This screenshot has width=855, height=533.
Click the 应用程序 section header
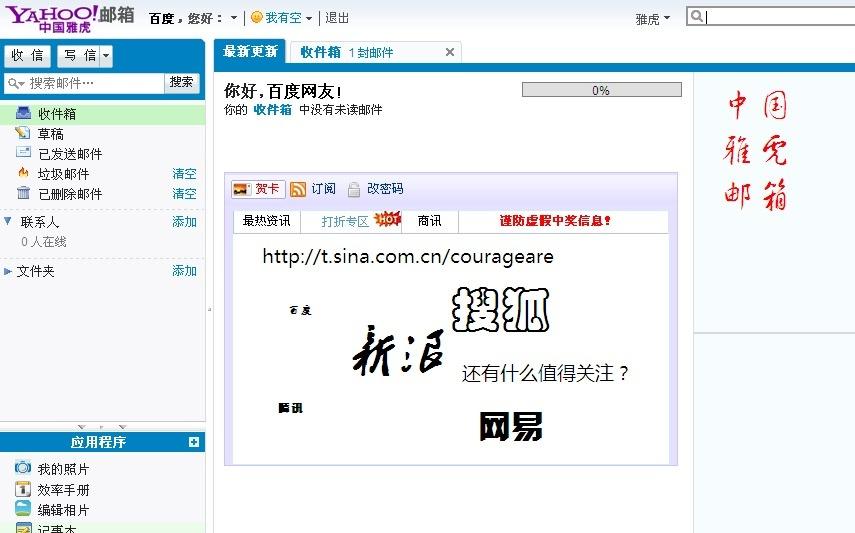pos(98,442)
